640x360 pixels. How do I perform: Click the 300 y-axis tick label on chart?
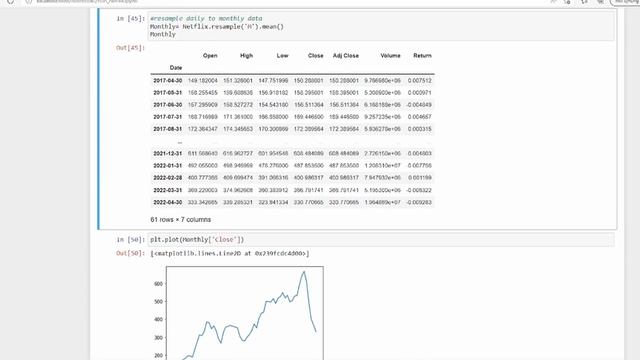tap(158, 338)
